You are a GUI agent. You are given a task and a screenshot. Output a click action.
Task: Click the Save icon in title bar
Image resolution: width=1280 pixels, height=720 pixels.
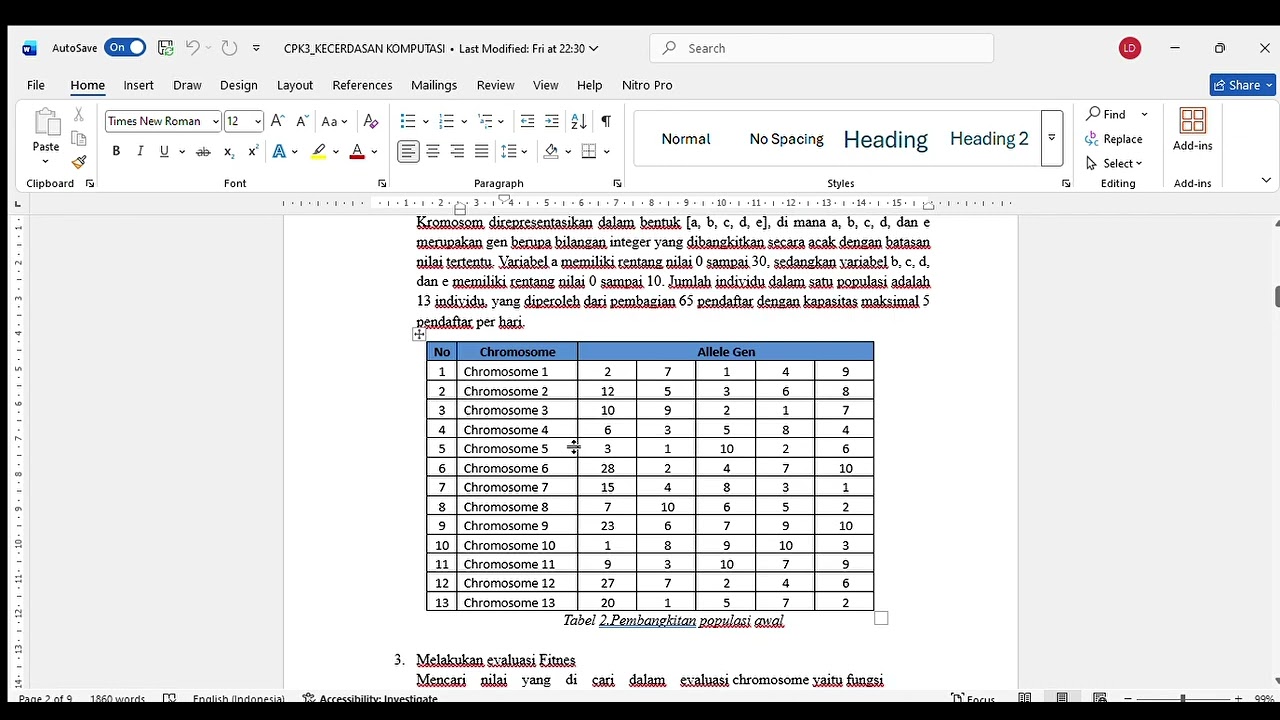point(166,48)
